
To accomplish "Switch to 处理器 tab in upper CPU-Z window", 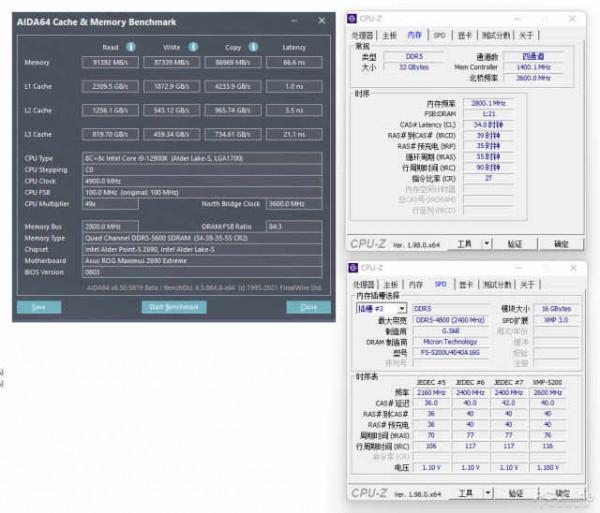I will point(362,36).
